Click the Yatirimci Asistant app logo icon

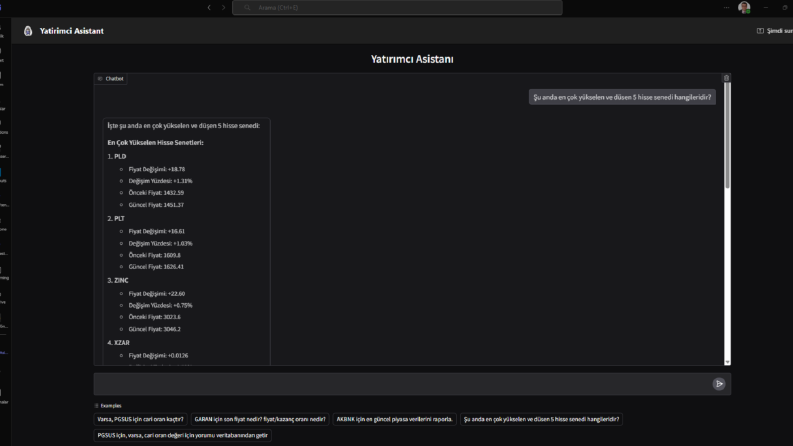coord(28,31)
